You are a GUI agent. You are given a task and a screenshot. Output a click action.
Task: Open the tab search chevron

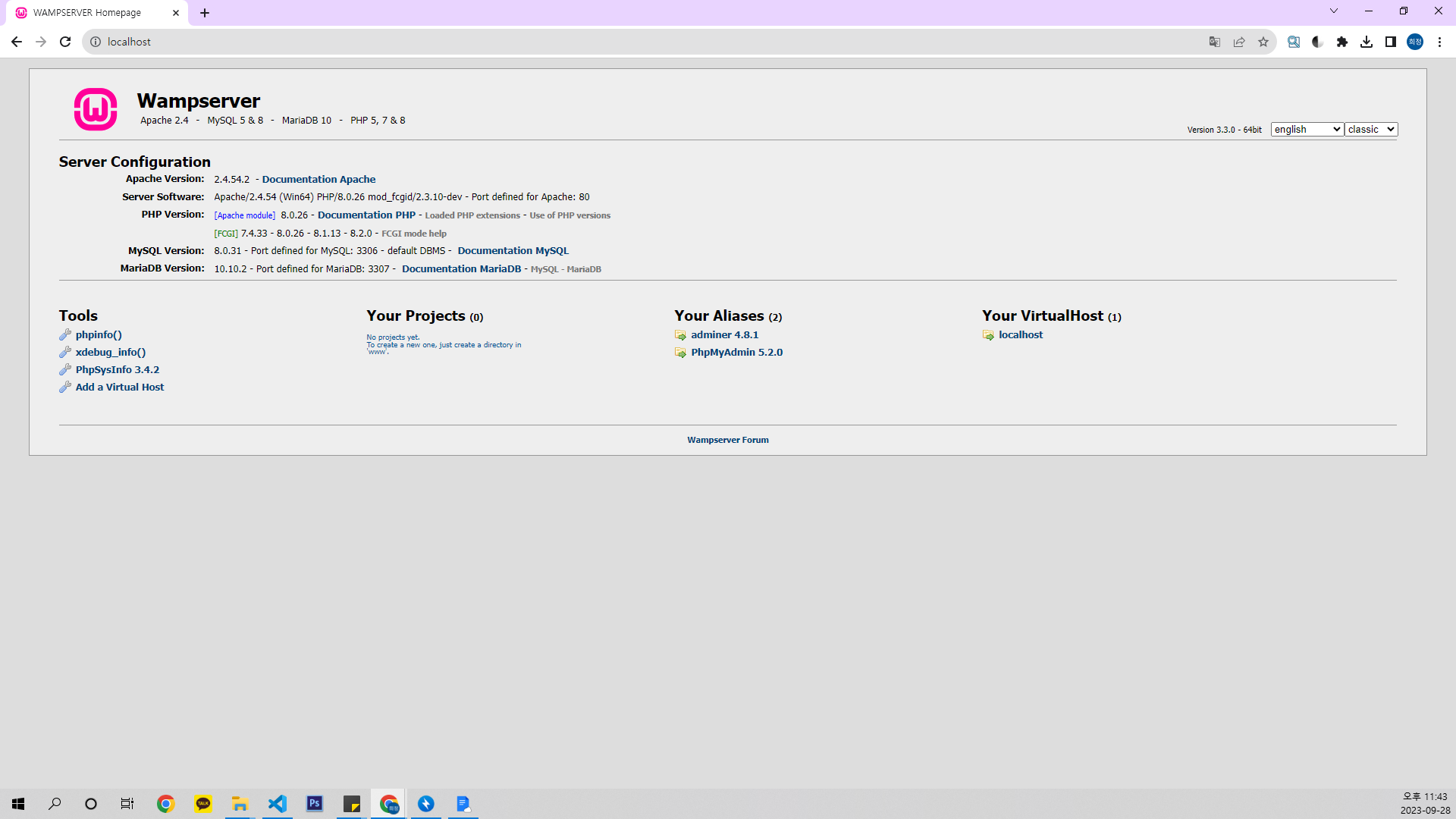point(1334,11)
